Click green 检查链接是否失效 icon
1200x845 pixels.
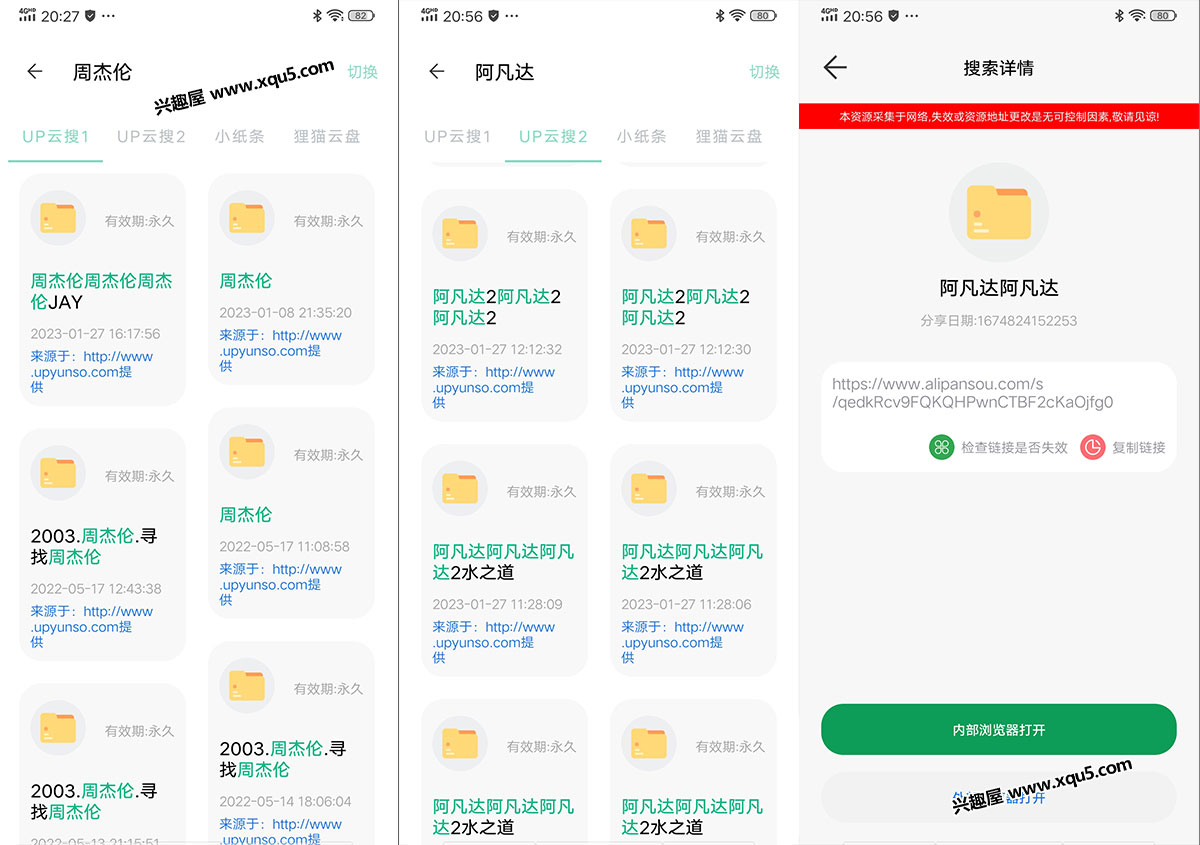click(941, 447)
